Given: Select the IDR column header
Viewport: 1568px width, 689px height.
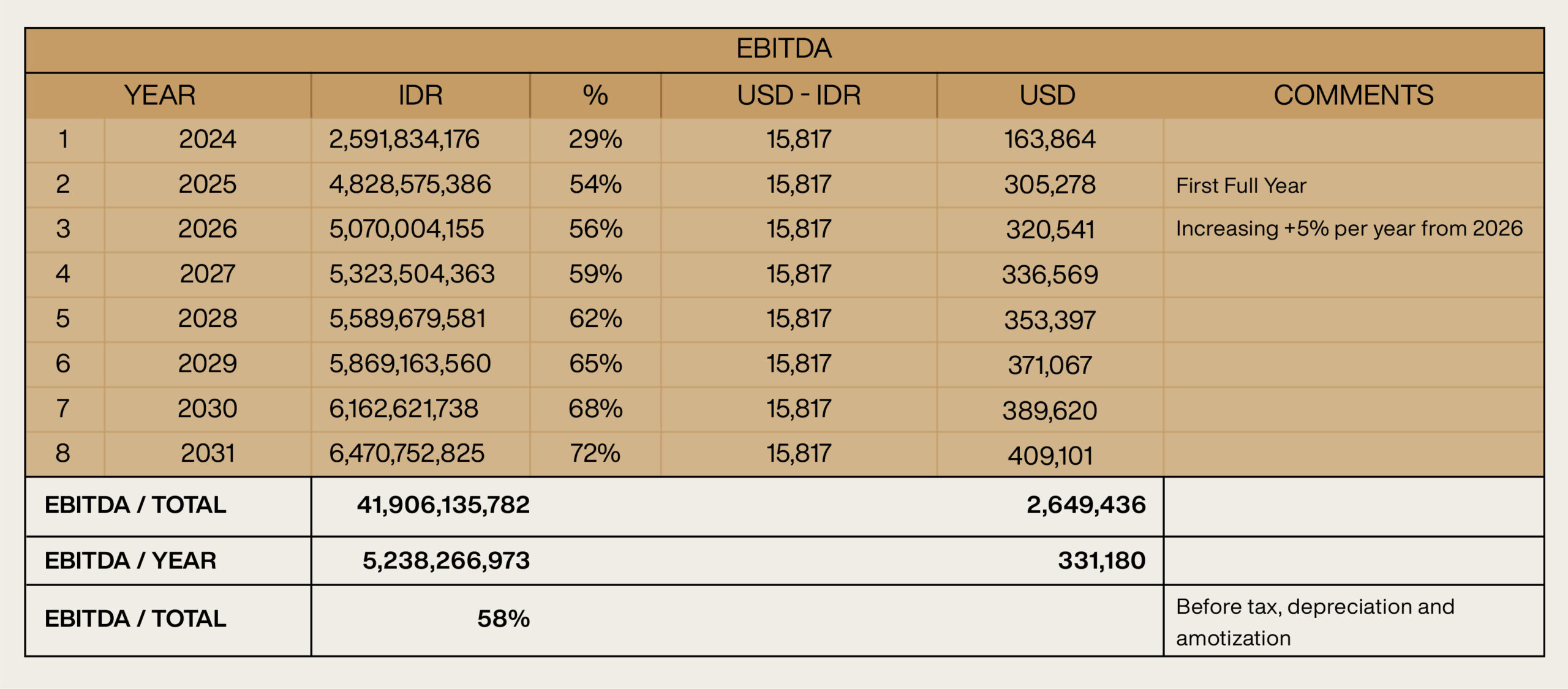Looking at the screenshot, I should point(420,96).
